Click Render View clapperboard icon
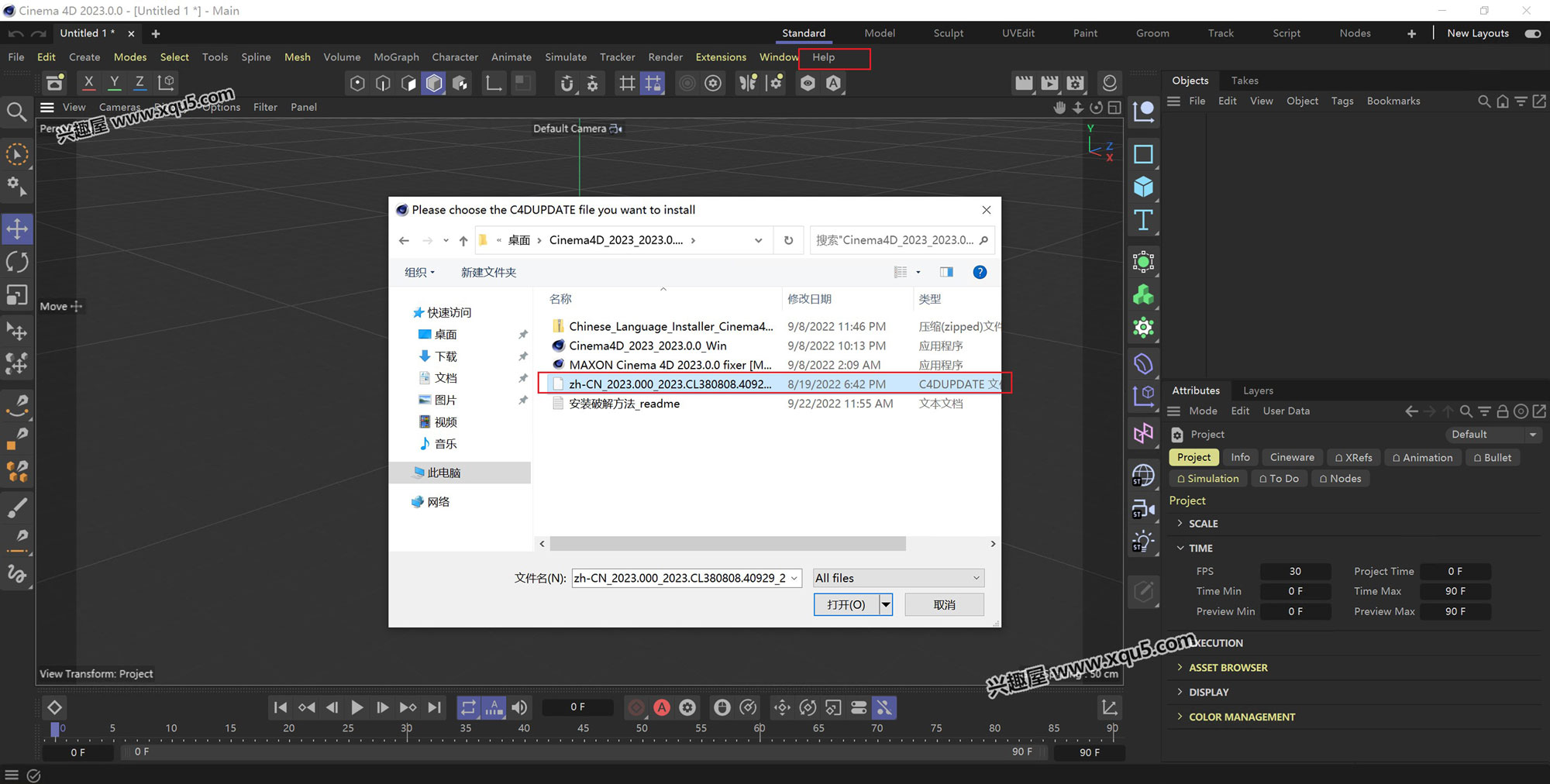 (1024, 83)
